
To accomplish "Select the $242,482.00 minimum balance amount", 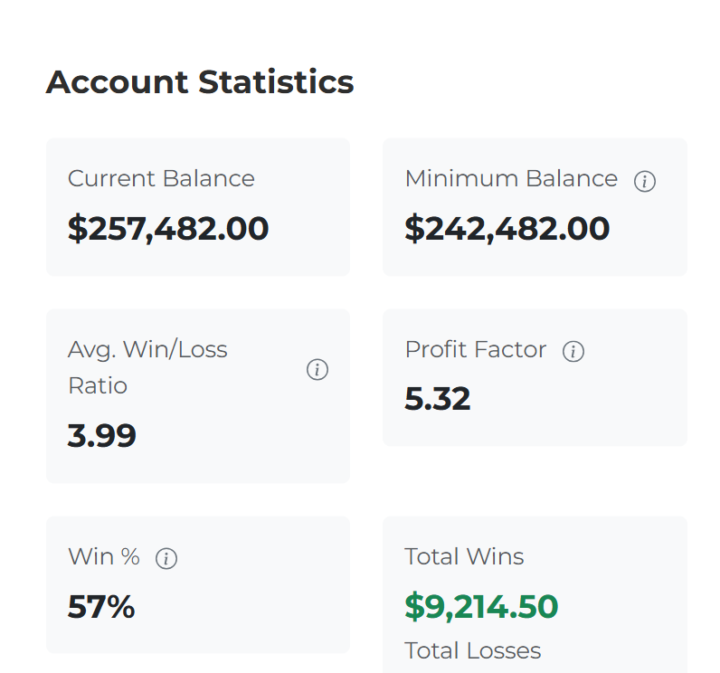I will pyautogui.click(x=507, y=229).
